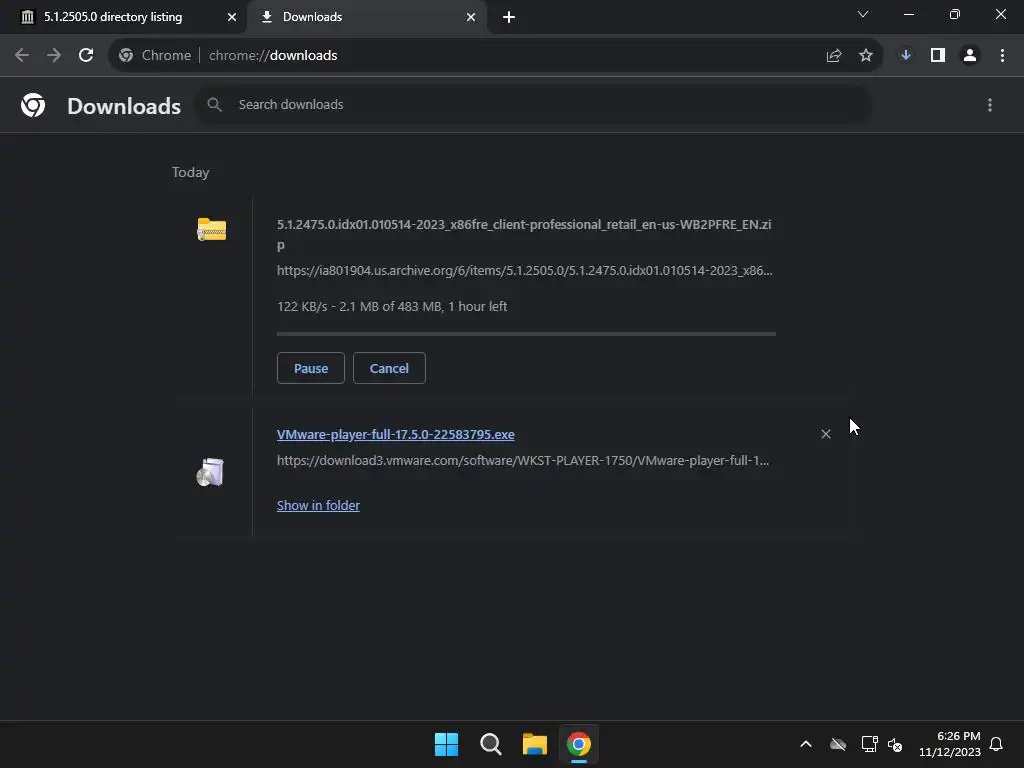Click the Chrome taskbar icon
The width and height of the screenshot is (1024, 768).
[x=579, y=744]
